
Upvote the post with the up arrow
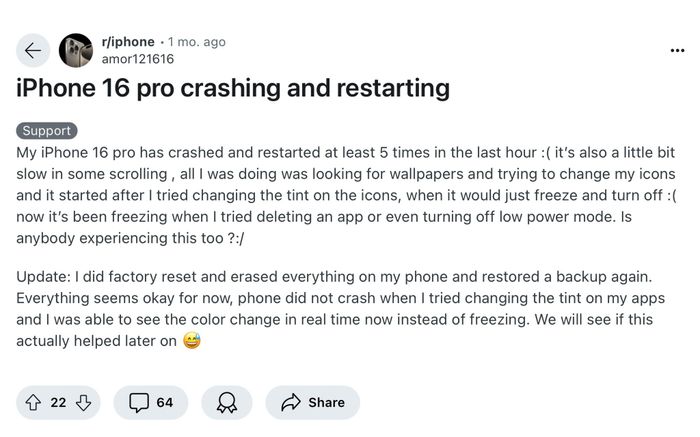pyautogui.click(x=33, y=403)
